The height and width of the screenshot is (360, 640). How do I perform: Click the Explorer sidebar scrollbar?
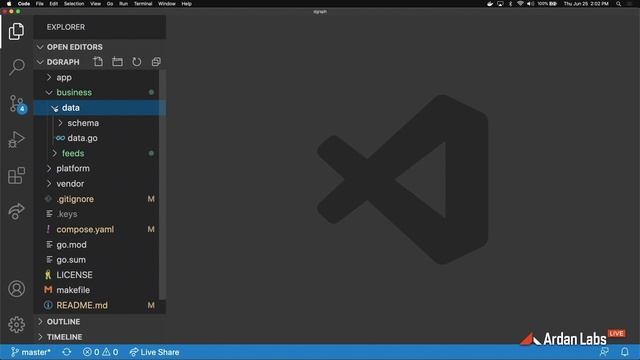point(162,184)
